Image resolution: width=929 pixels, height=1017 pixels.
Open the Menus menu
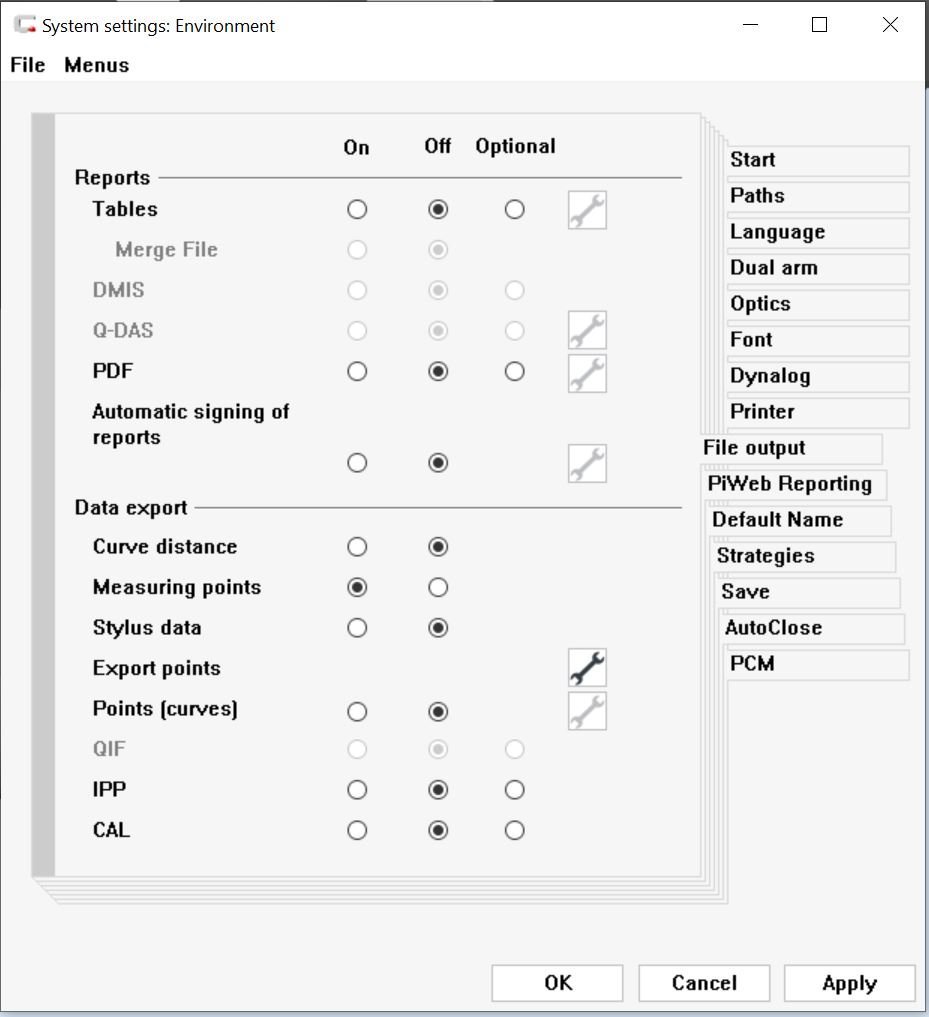97,65
